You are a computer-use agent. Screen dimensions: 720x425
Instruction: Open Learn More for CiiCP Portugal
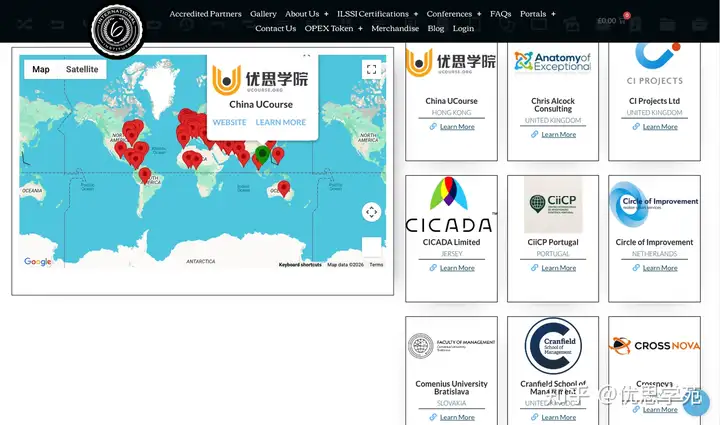(x=558, y=268)
